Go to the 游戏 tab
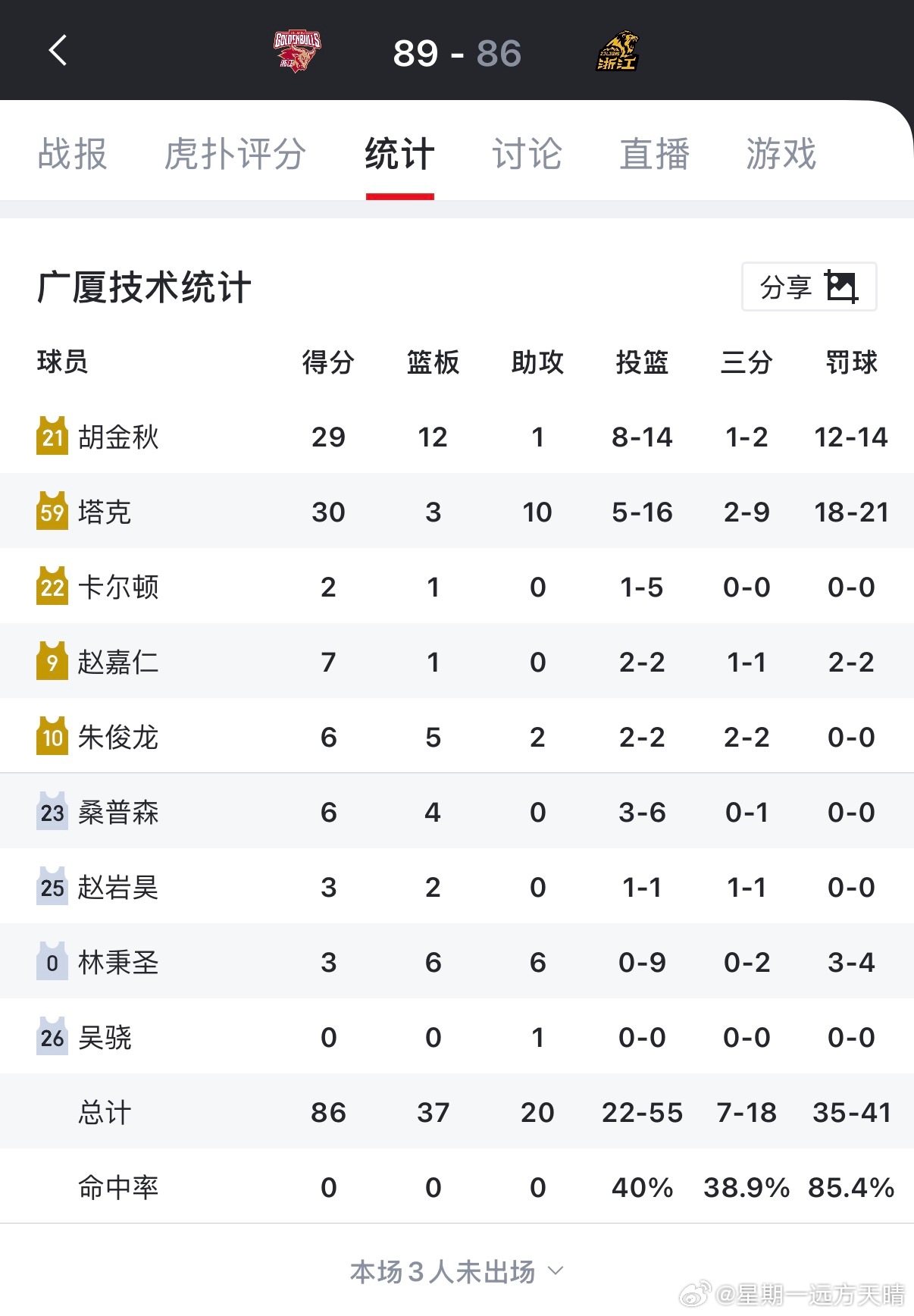This screenshot has height=1316, width=914. point(781,154)
